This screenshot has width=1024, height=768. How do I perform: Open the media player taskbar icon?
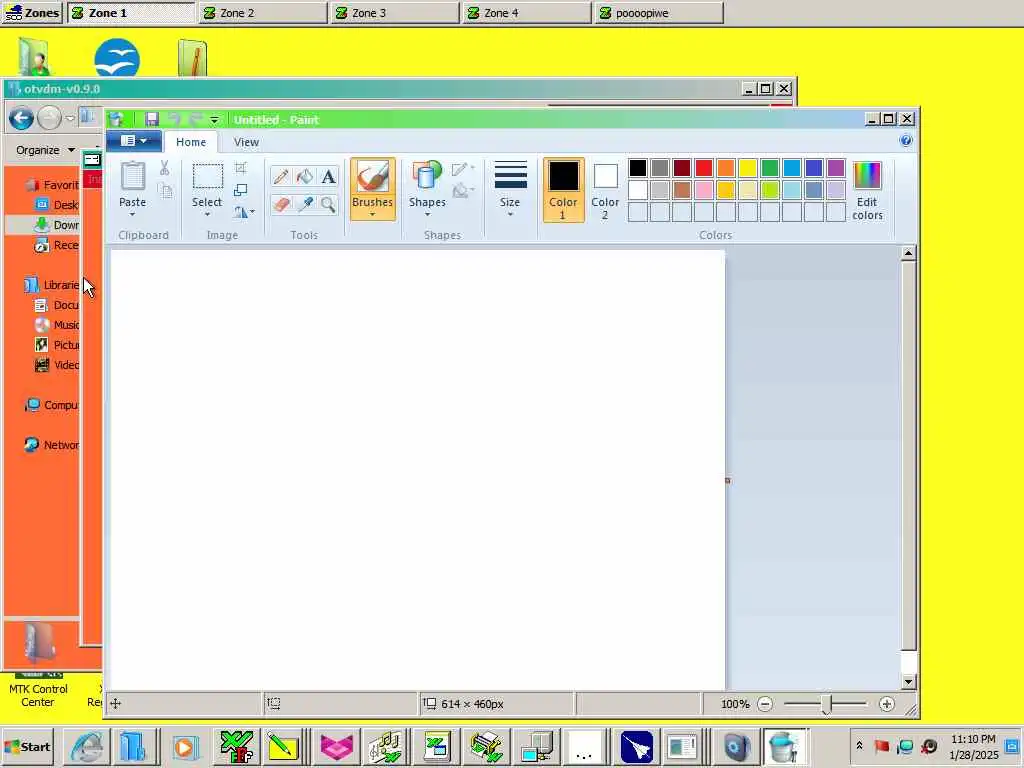(x=184, y=747)
